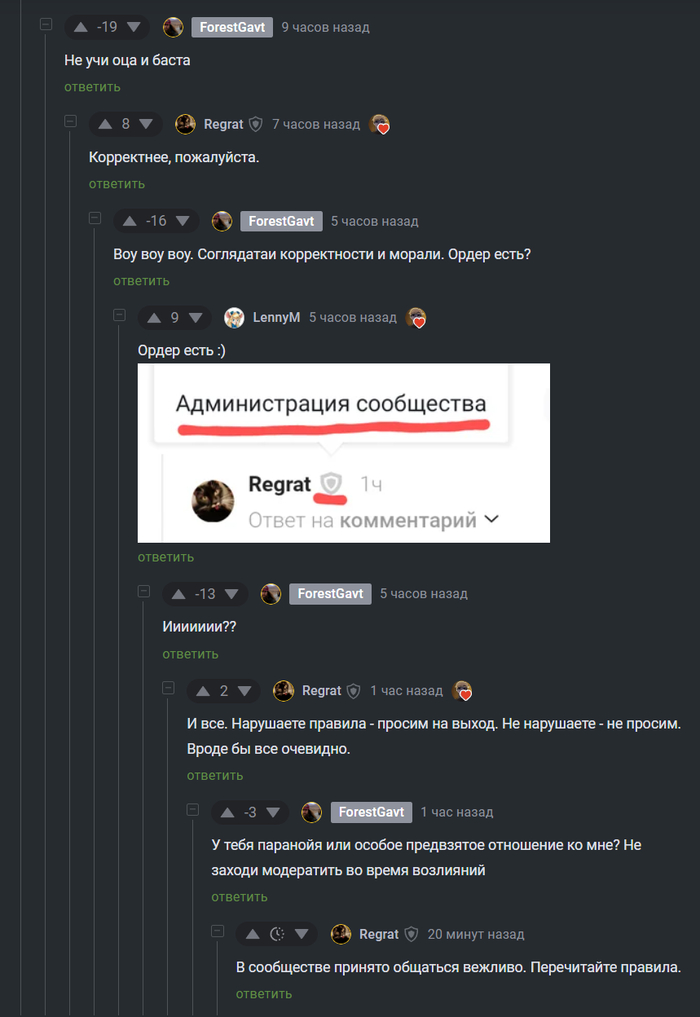700x1017 pixels.
Task: Reply to the last comment 'В сообществе принято общаться вежливо'
Action: (263, 994)
